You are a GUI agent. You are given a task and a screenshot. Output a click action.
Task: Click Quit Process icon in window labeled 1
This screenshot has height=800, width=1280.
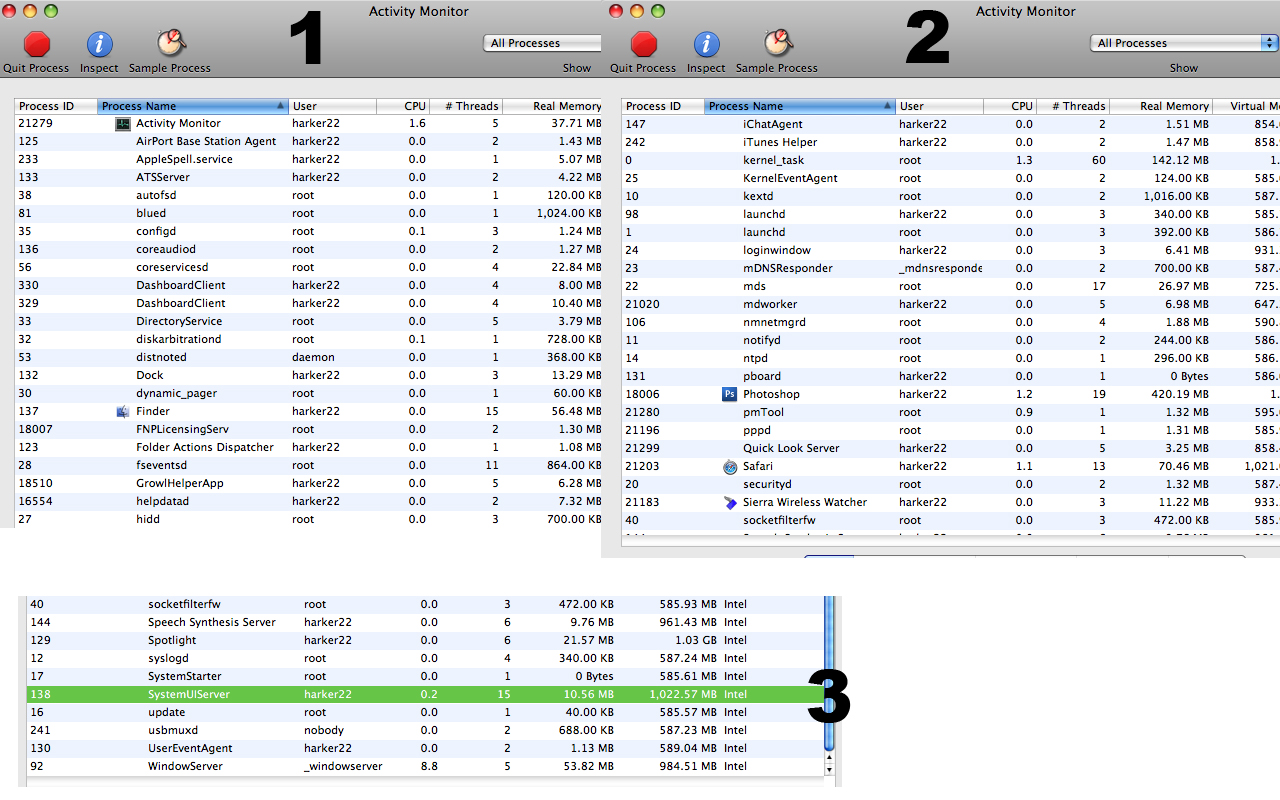coord(37,44)
